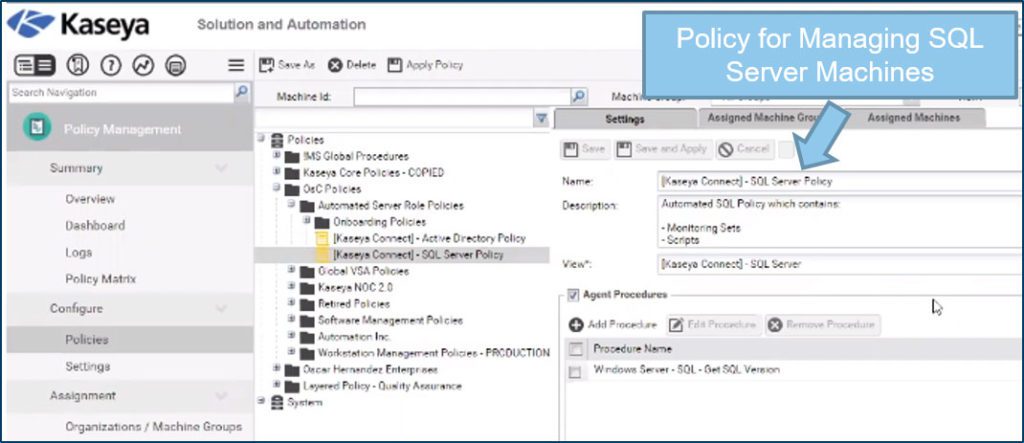Open the bookmarks icon in navigation bar

pyautogui.click(x=78, y=65)
